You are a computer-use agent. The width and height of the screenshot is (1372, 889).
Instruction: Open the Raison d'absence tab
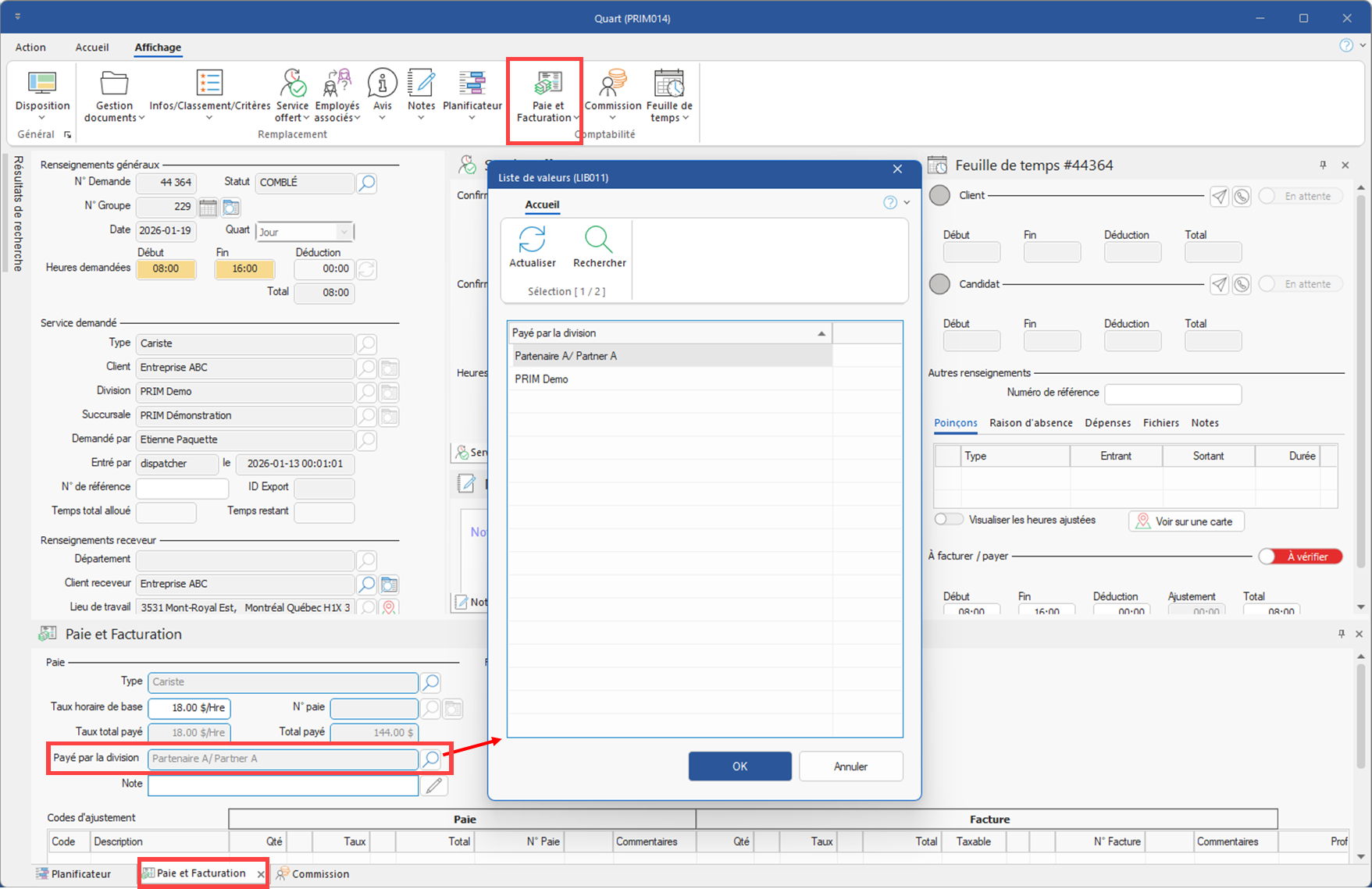1031,423
